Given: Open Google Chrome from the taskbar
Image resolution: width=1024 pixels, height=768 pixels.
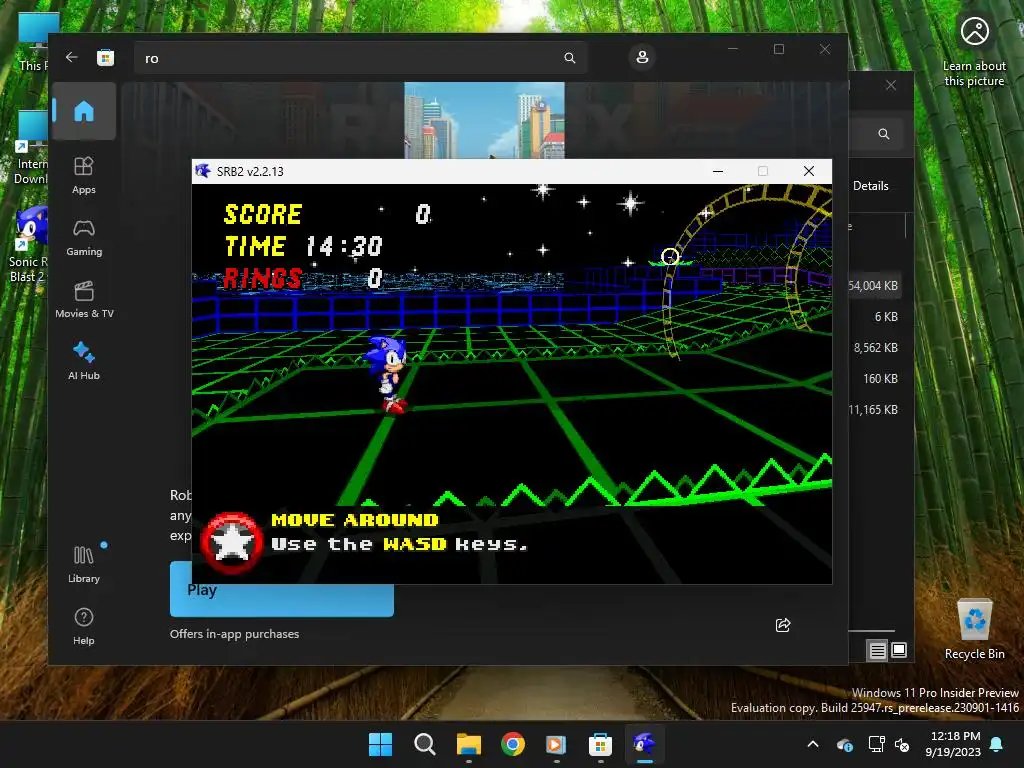Looking at the screenshot, I should [513, 744].
